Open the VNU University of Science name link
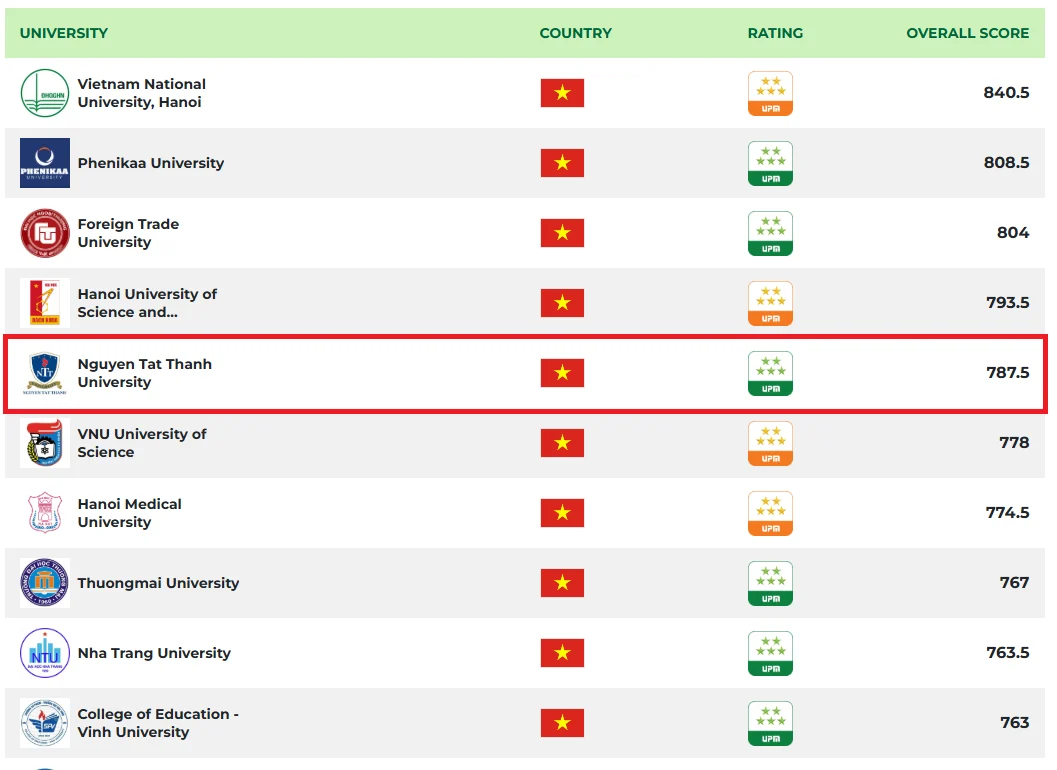 (142, 443)
